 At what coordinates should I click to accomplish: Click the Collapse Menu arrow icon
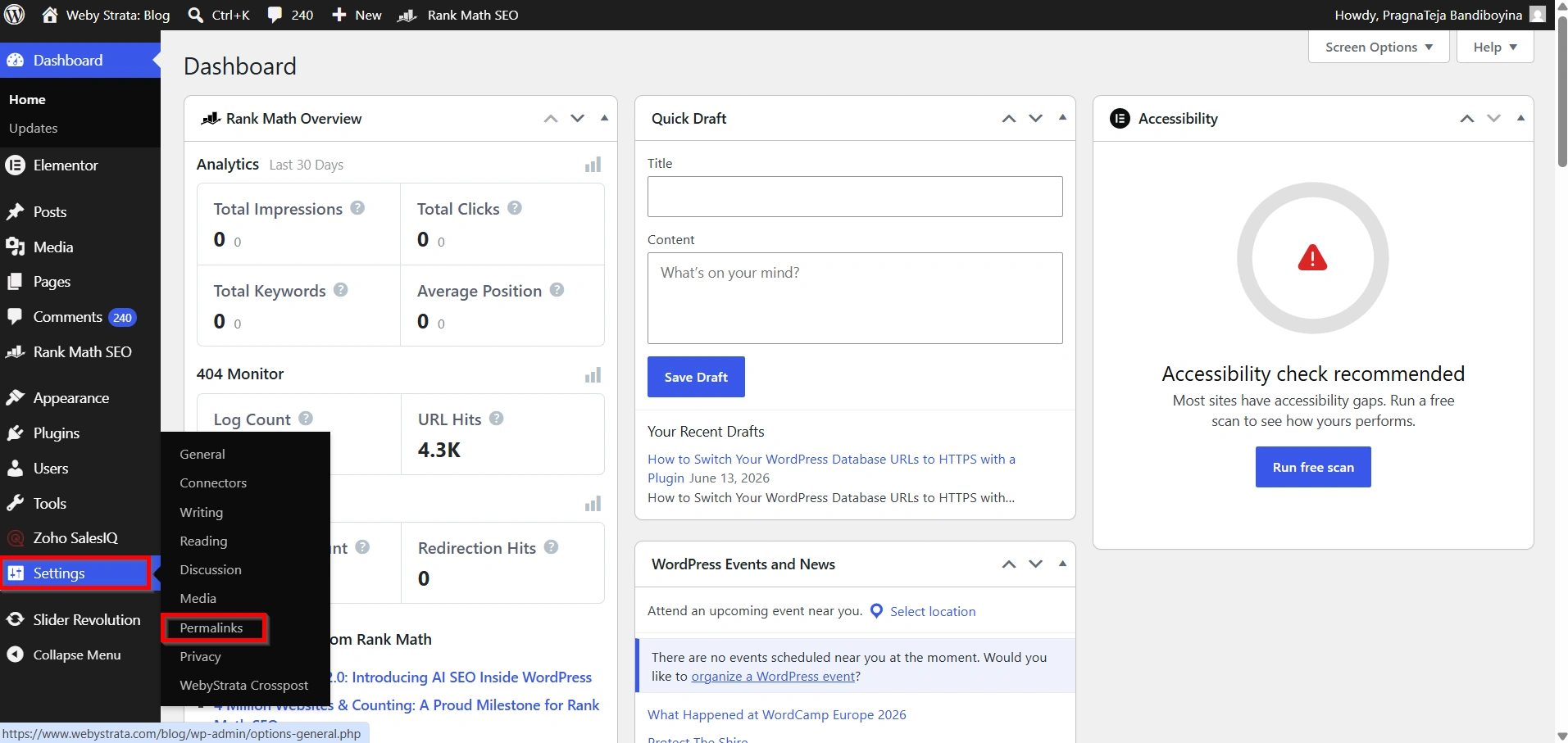click(15, 655)
